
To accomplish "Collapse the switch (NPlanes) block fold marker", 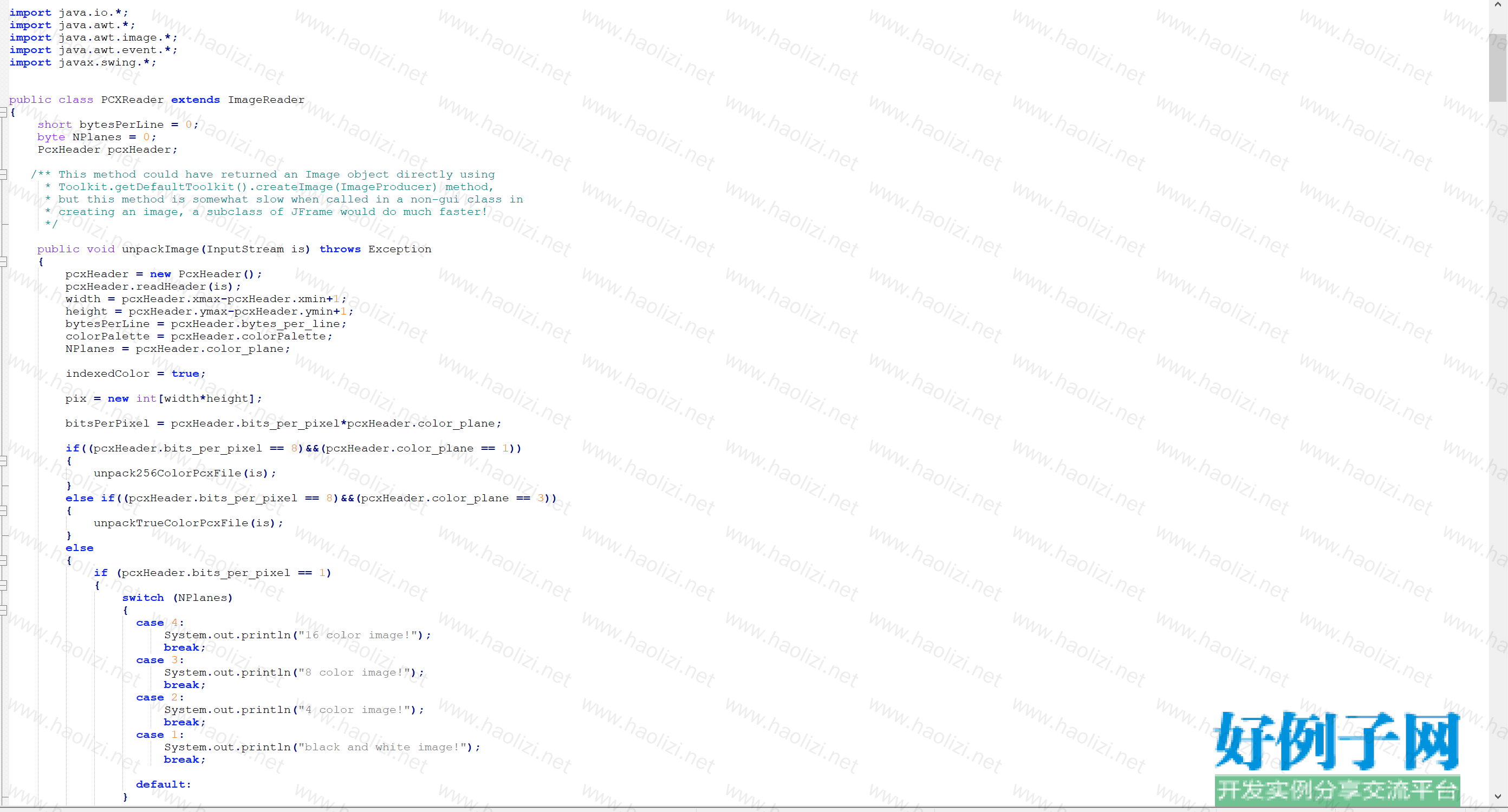I will pyautogui.click(x=3, y=610).
